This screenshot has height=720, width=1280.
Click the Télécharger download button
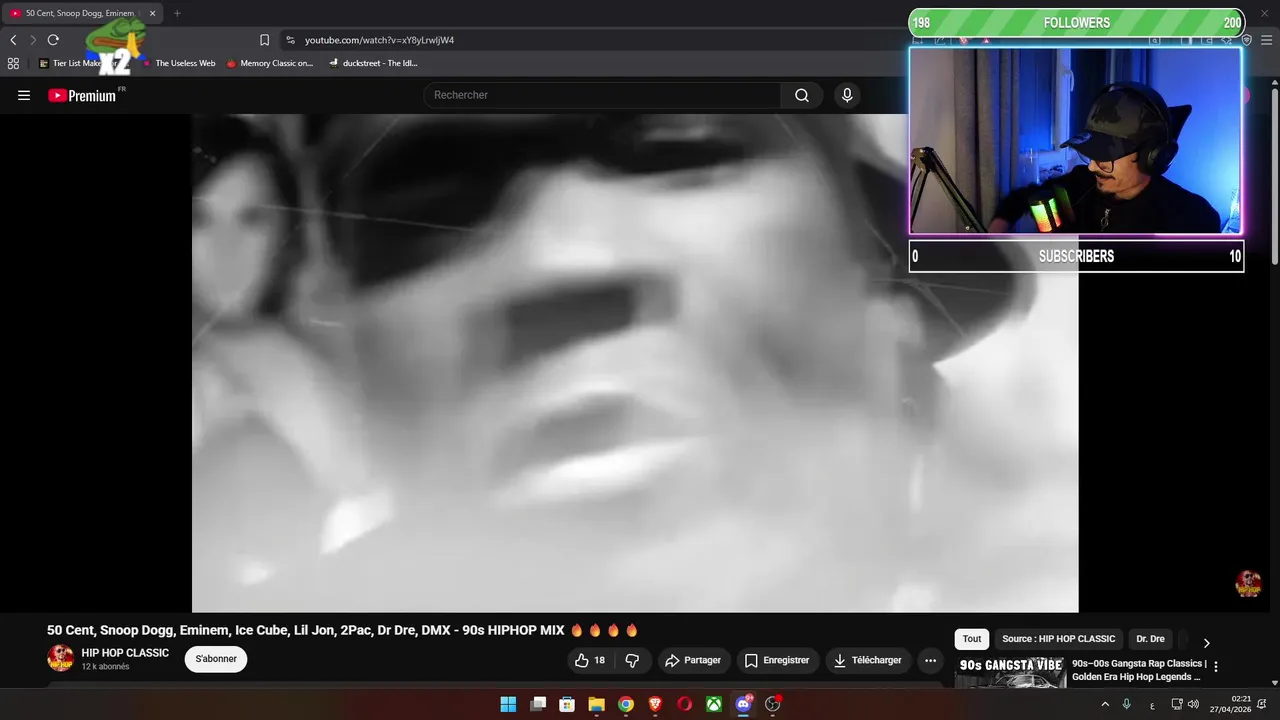[x=867, y=660]
